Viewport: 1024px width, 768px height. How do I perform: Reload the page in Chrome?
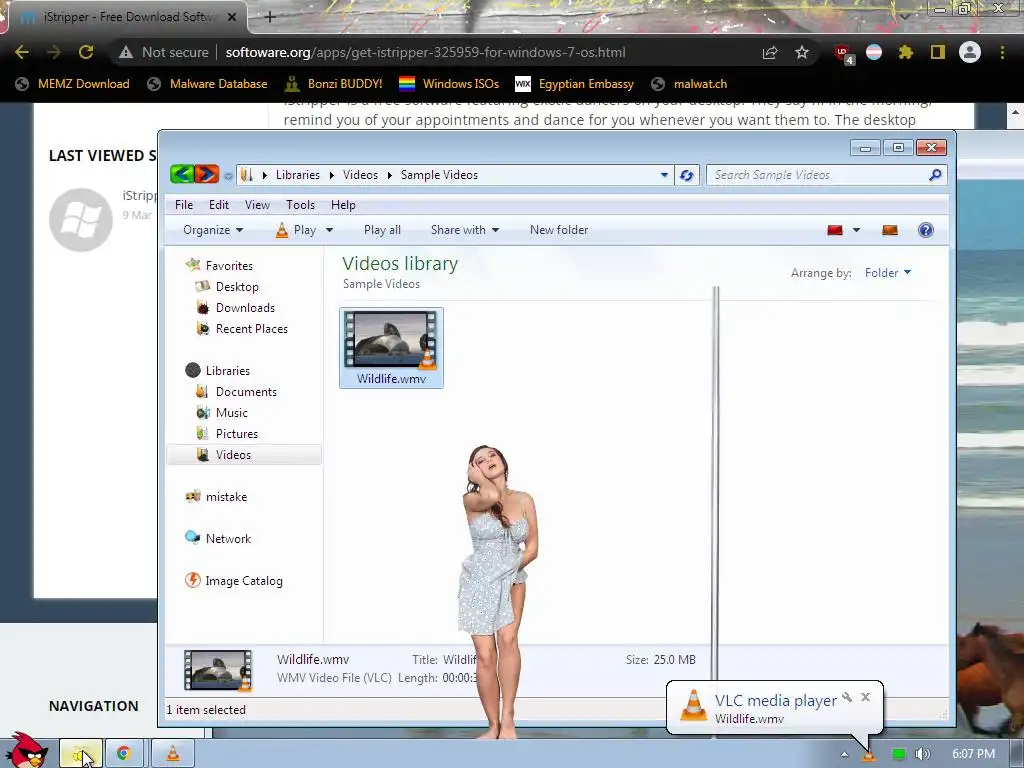tap(86, 52)
